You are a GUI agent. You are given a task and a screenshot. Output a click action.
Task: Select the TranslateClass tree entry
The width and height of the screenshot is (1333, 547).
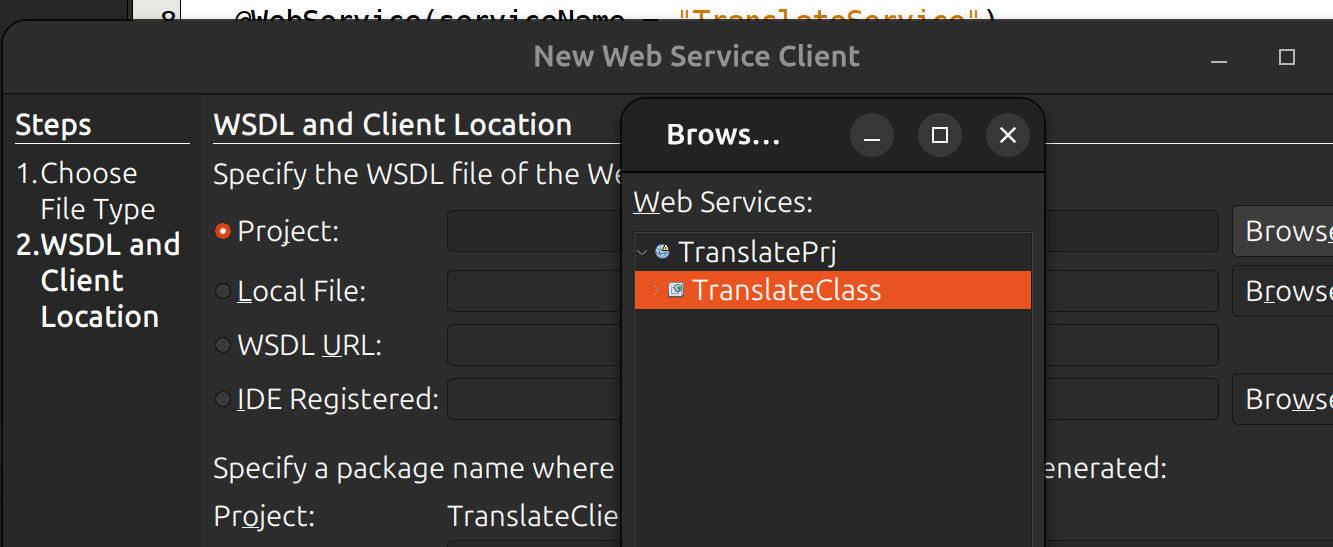click(786, 290)
